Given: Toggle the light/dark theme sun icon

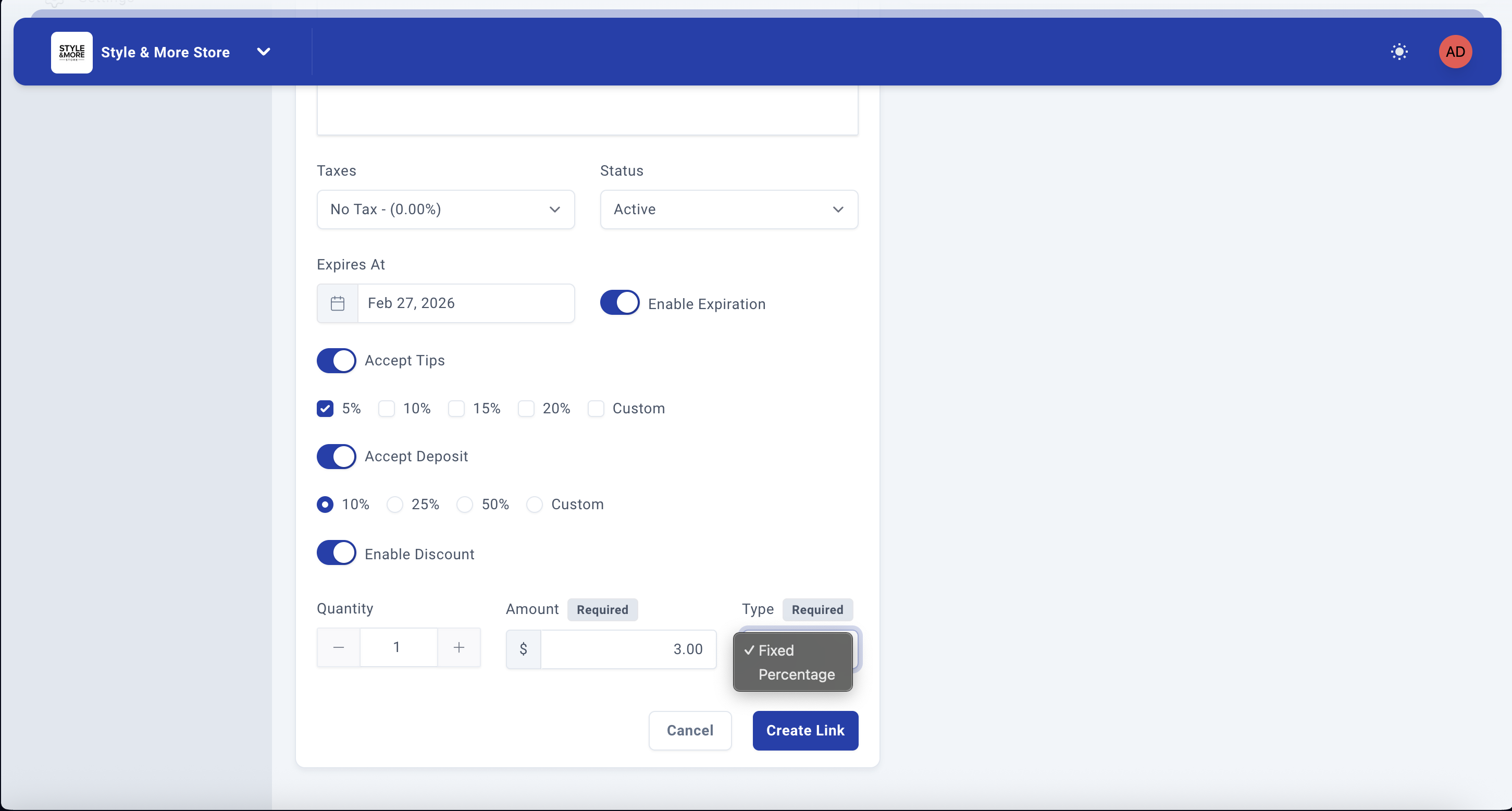Looking at the screenshot, I should tap(1399, 52).
